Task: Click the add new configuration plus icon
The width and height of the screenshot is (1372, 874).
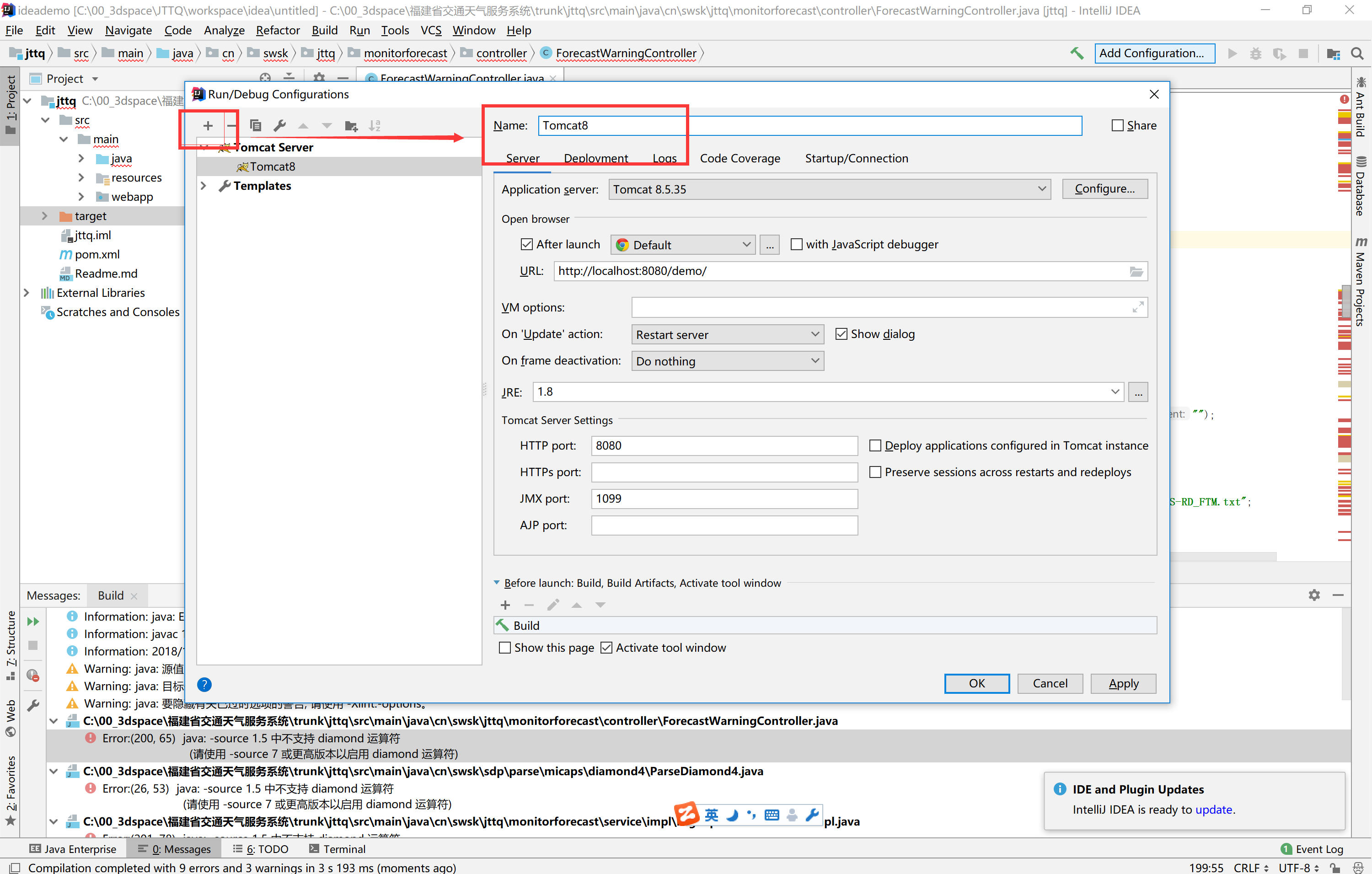Action: (x=208, y=126)
